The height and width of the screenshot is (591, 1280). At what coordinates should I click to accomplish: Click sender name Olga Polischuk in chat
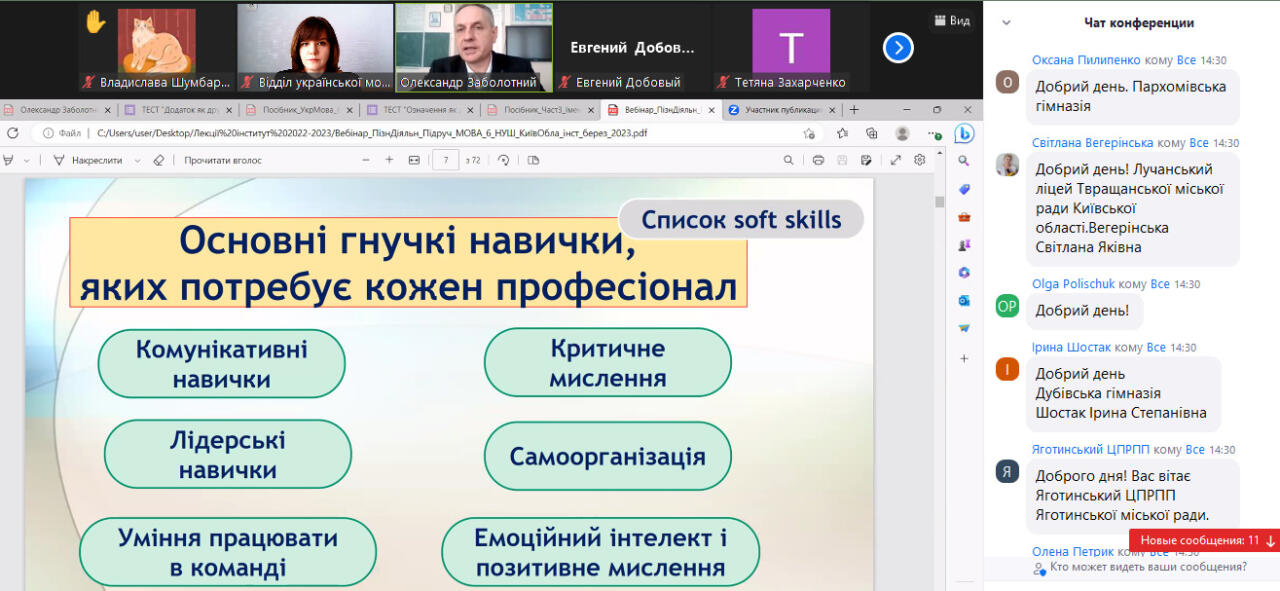click(1074, 284)
